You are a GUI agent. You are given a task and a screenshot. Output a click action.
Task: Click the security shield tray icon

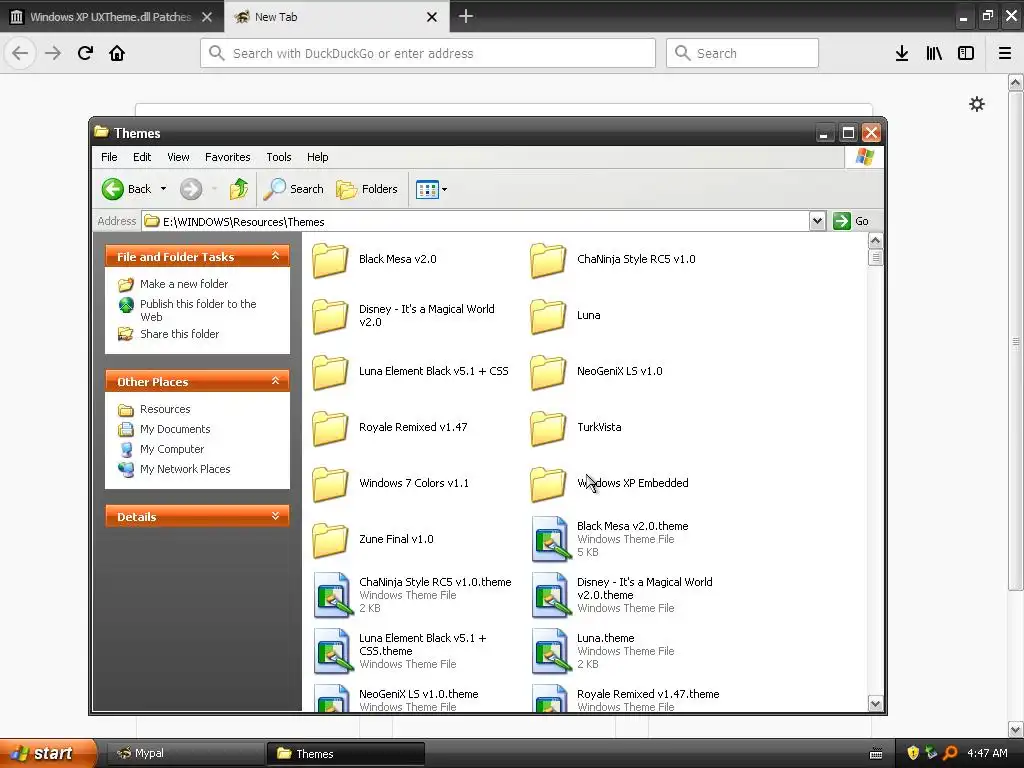pyautogui.click(x=913, y=753)
